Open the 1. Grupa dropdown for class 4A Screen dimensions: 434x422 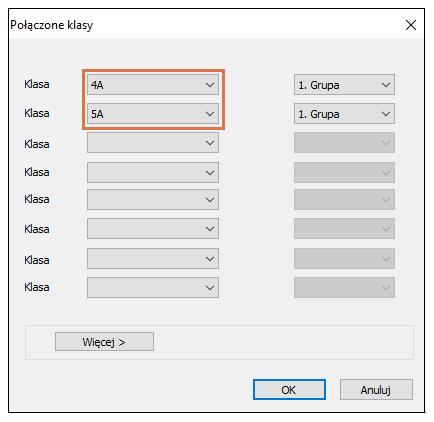coord(344,85)
